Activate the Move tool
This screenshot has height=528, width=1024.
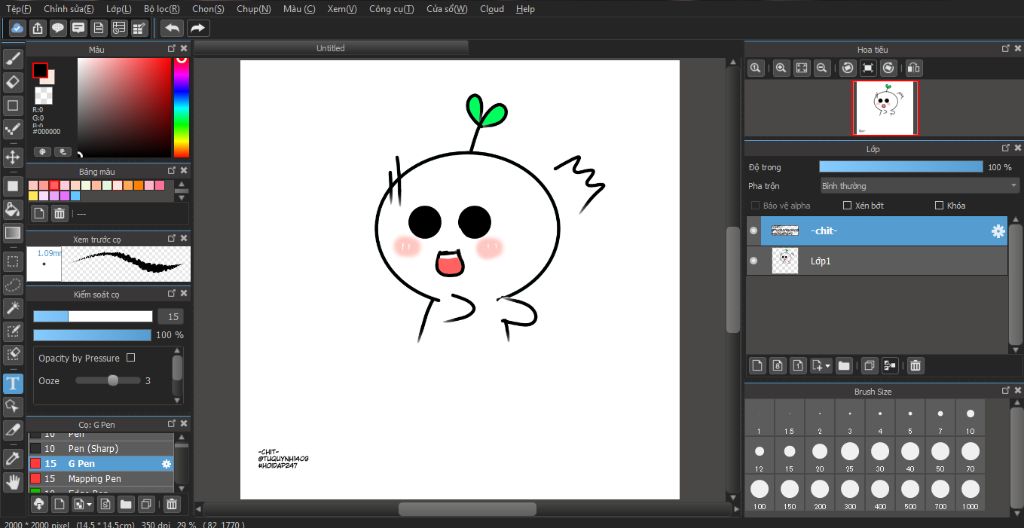[13, 157]
